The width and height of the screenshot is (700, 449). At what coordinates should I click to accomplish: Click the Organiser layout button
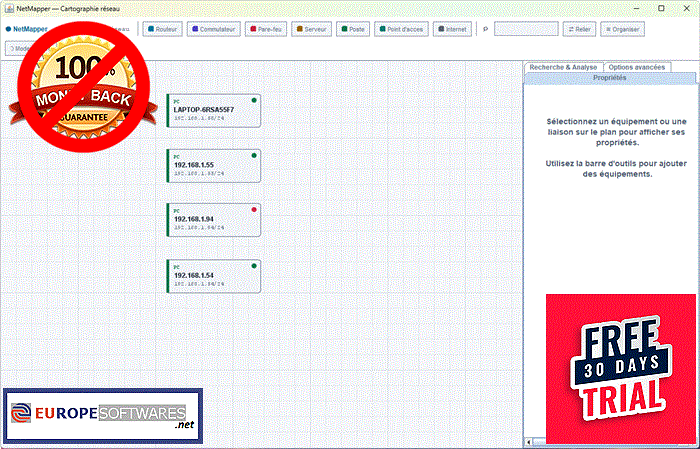pyautogui.click(x=622, y=29)
